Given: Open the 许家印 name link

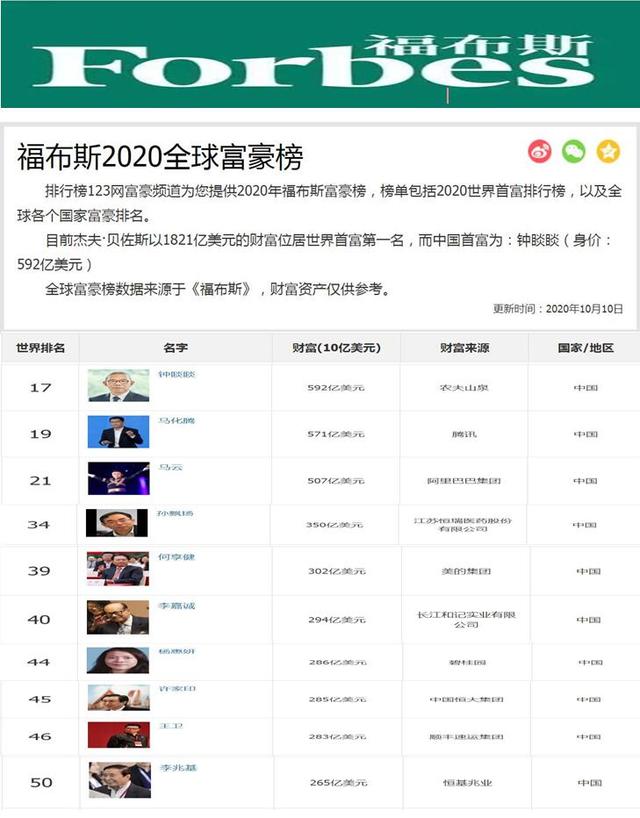Looking at the screenshot, I should [177, 689].
